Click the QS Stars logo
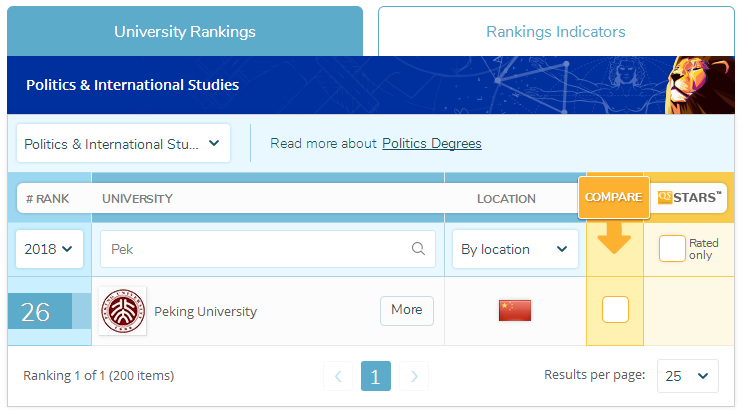This screenshot has height=413, width=741. 688,198
